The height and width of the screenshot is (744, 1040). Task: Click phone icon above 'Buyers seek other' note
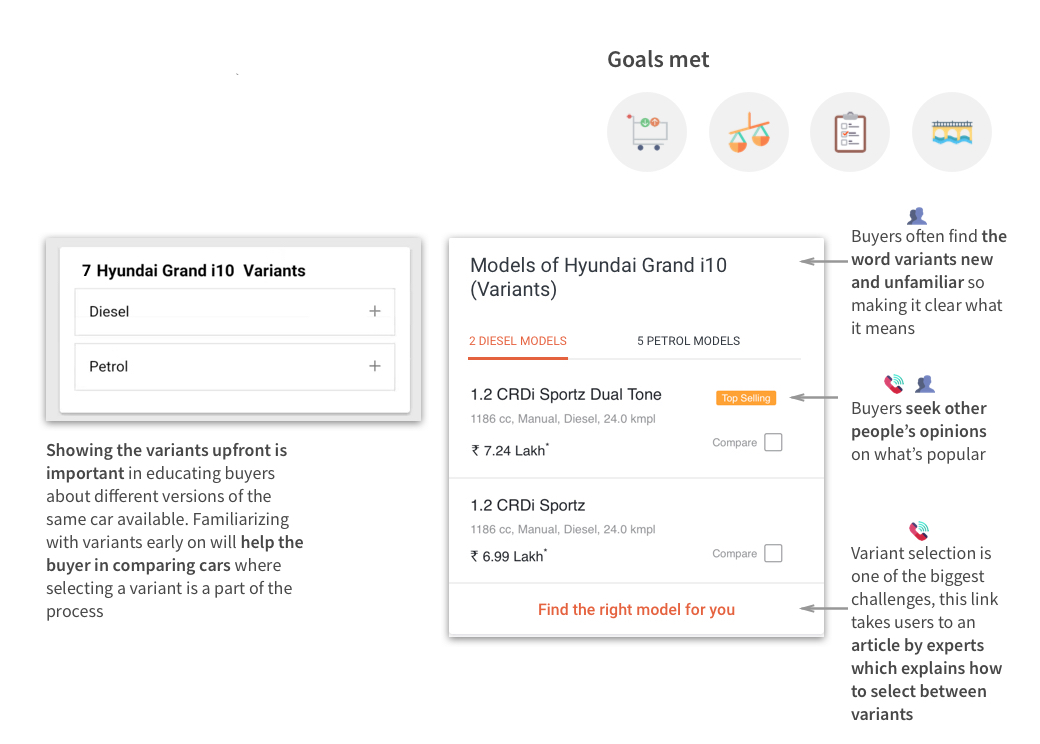pyautogui.click(x=894, y=384)
